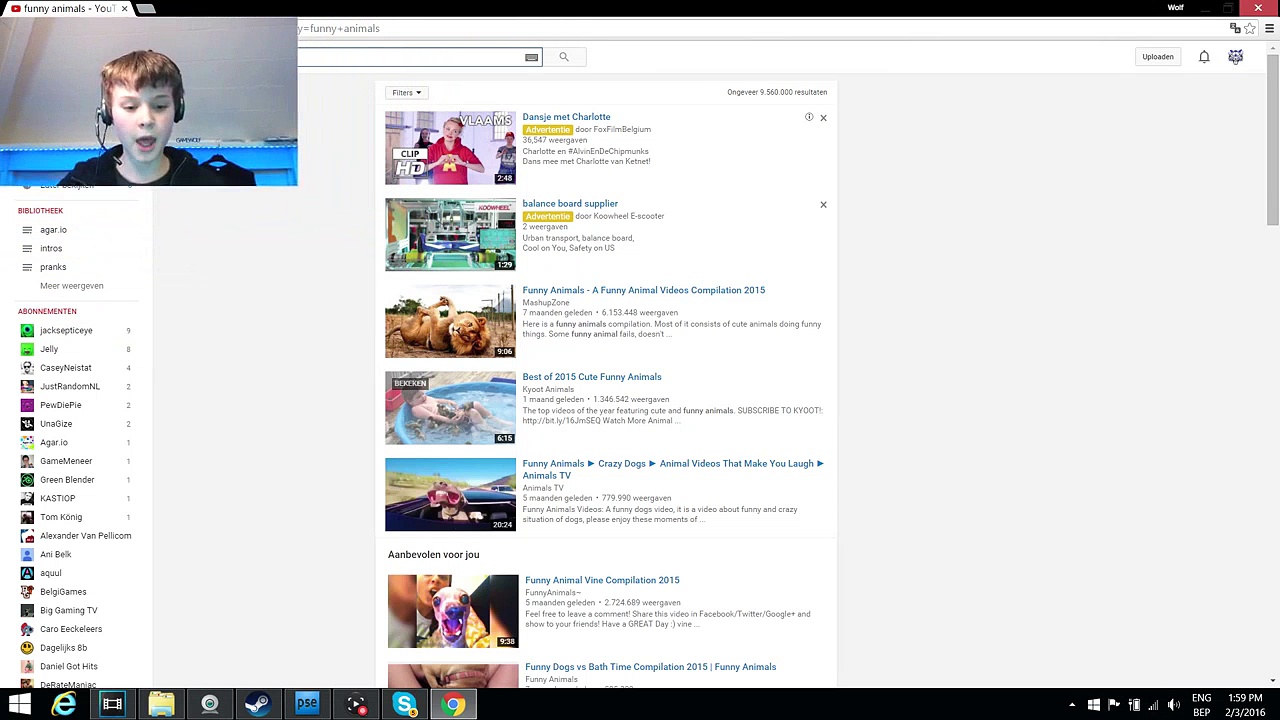Click the Uploaden button

(x=1158, y=57)
